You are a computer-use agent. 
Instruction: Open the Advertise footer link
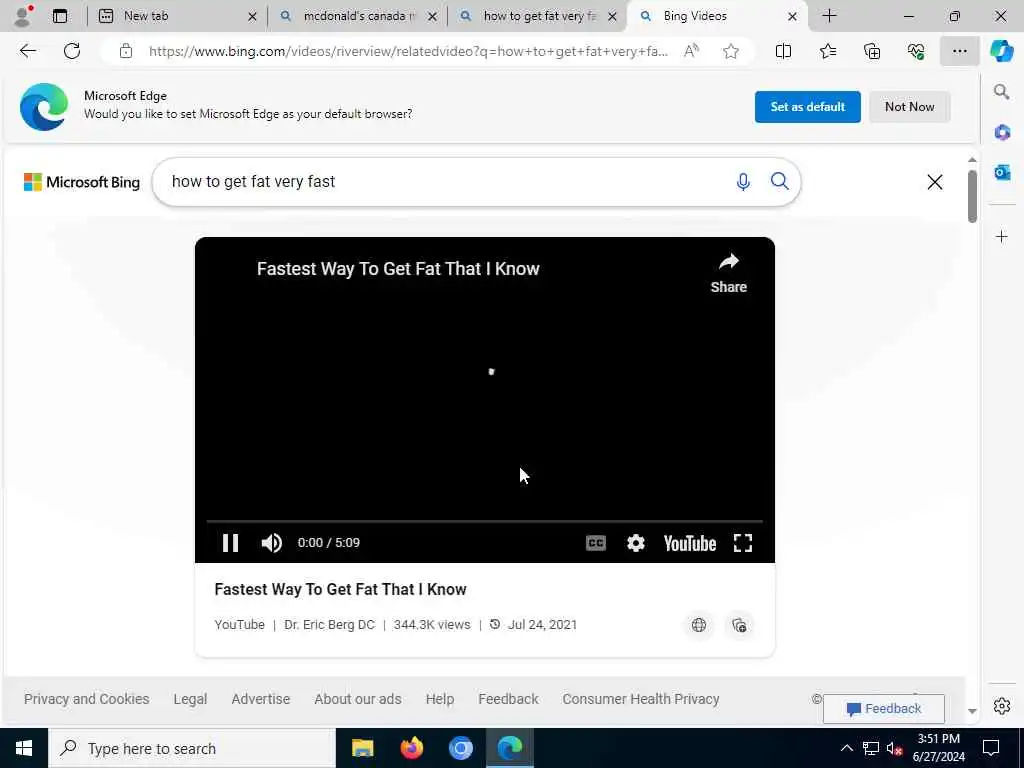coord(261,699)
